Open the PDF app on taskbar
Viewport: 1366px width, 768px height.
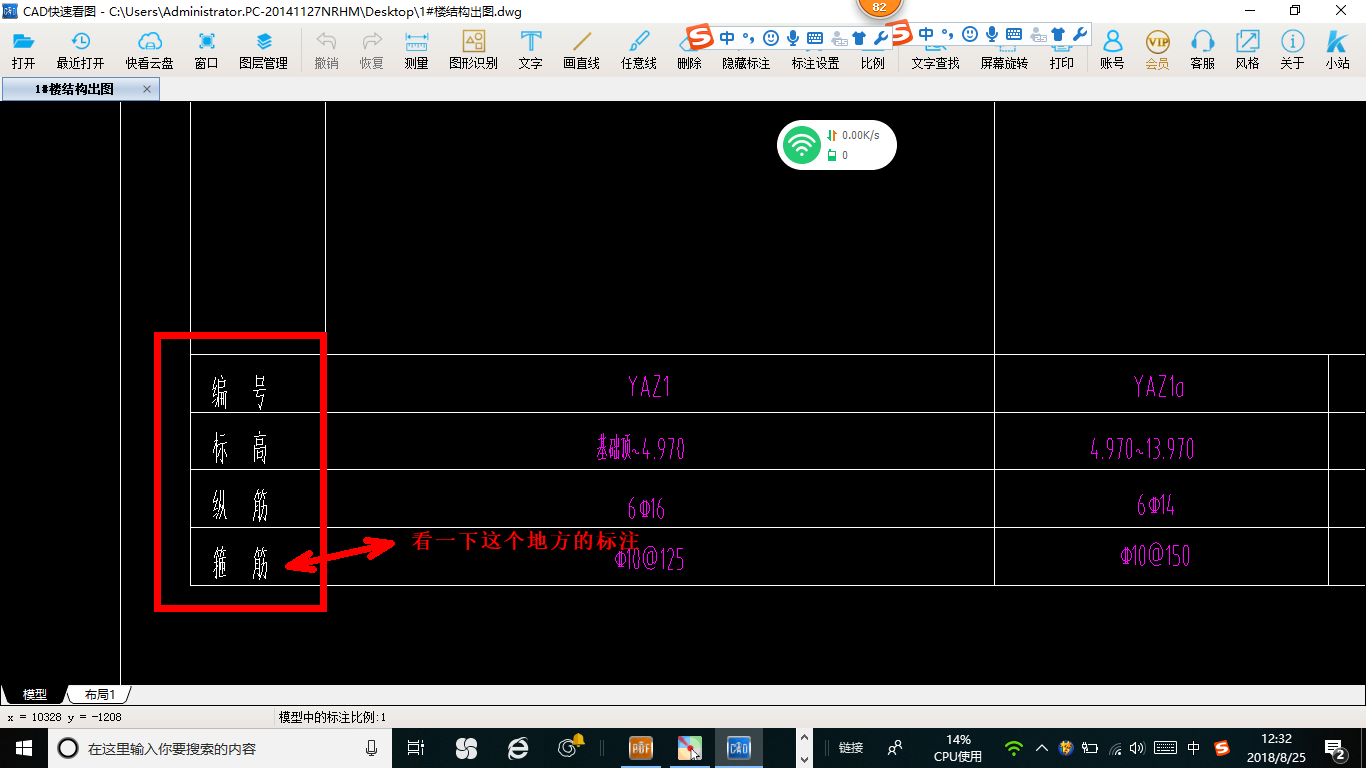click(640, 748)
